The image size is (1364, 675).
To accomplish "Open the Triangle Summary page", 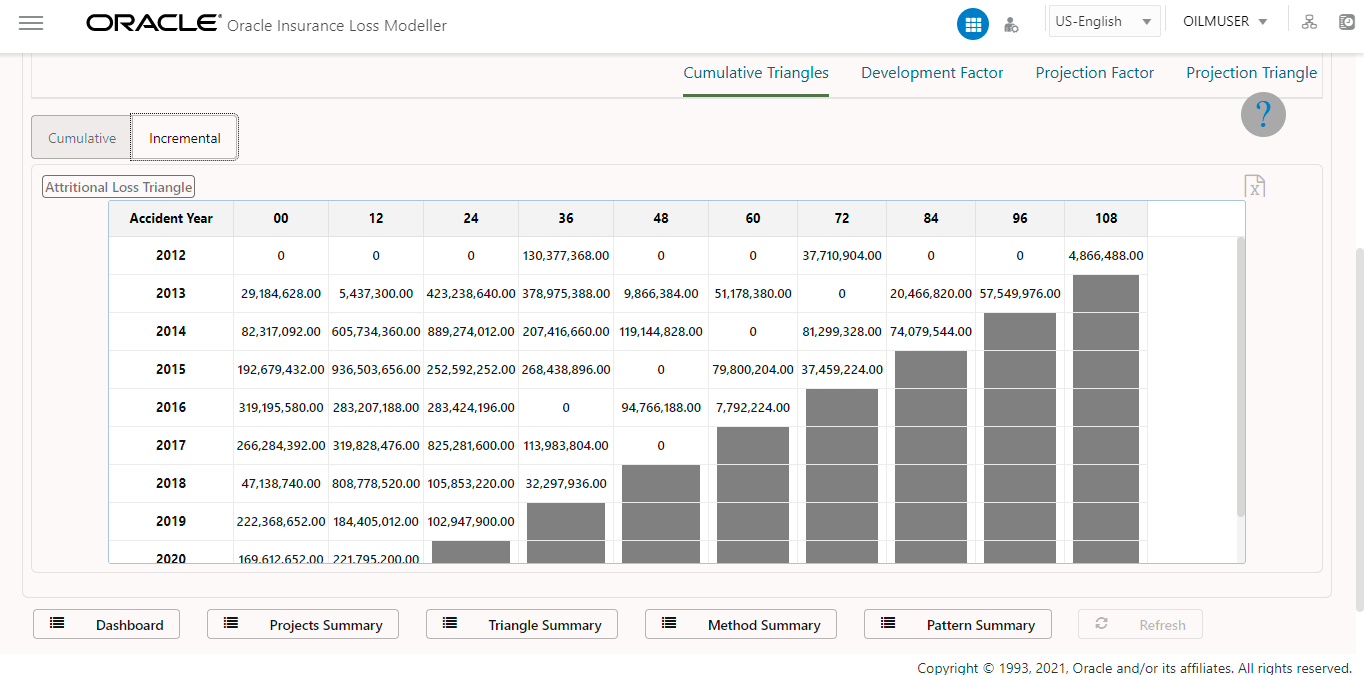I will pos(521,624).
